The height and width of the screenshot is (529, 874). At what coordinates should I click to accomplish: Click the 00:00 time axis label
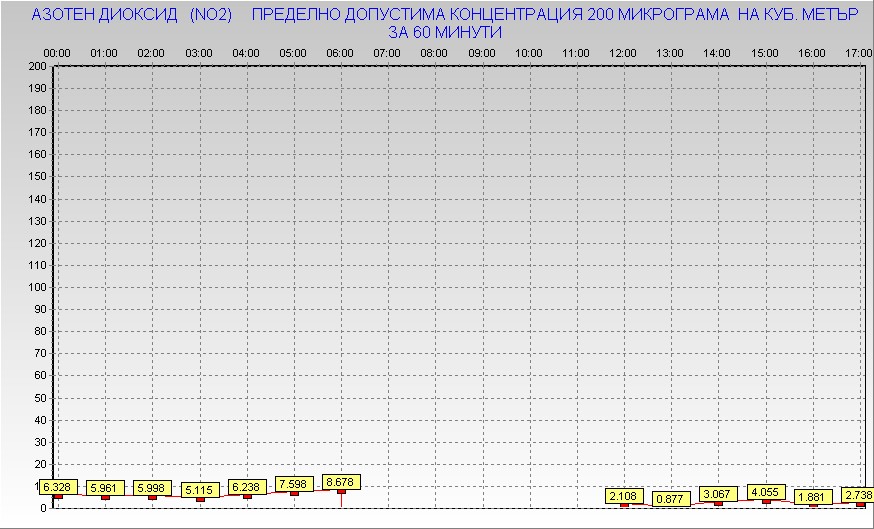(x=57, y=53)
